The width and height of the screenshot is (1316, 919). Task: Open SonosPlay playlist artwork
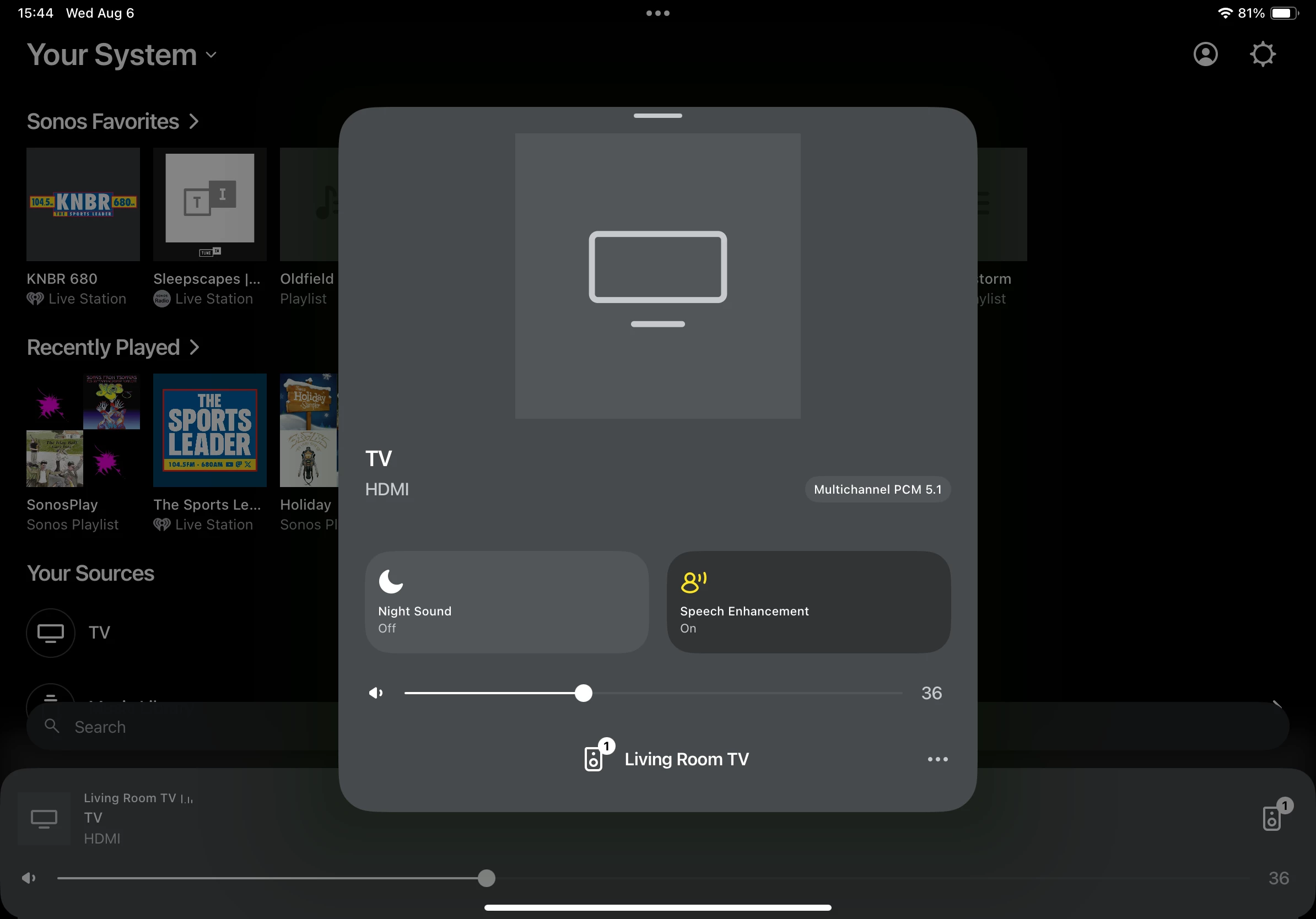click(83, 430)
